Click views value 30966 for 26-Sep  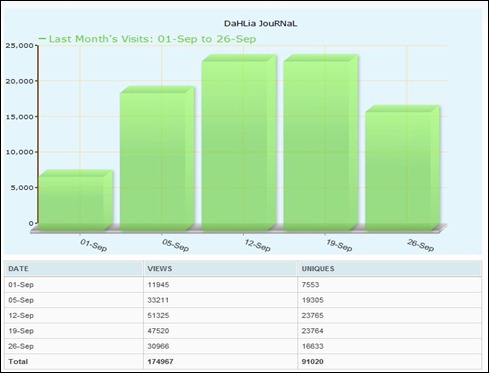158,346
